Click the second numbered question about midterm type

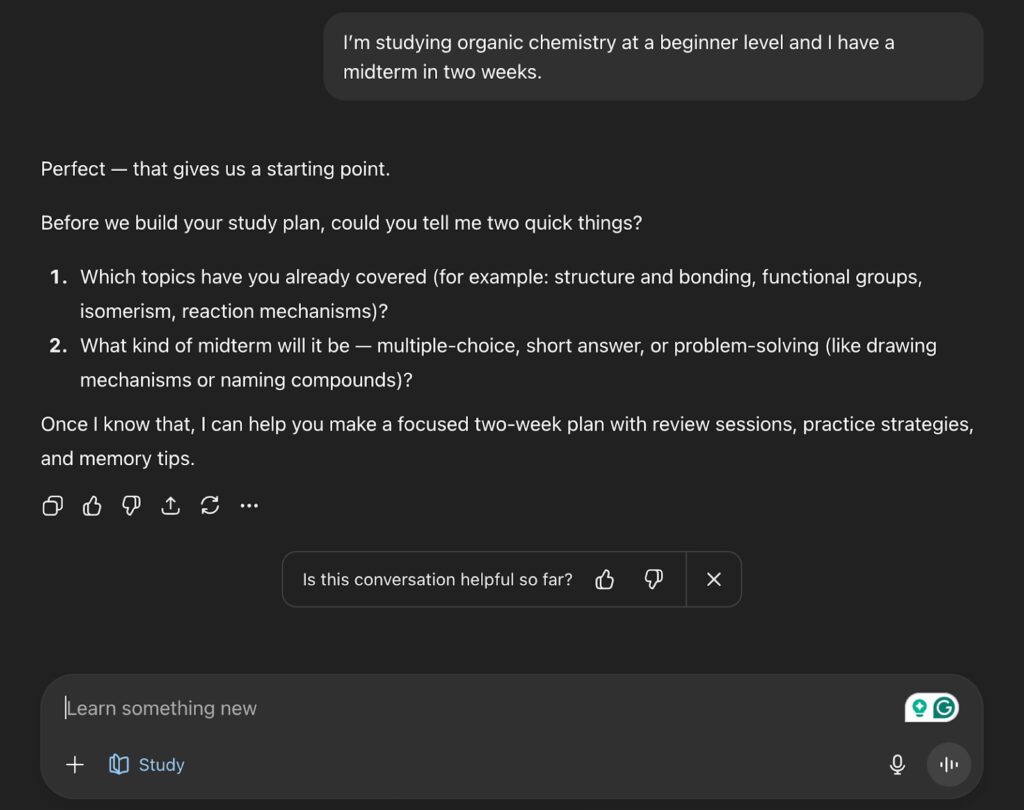(x=508, y=363)
